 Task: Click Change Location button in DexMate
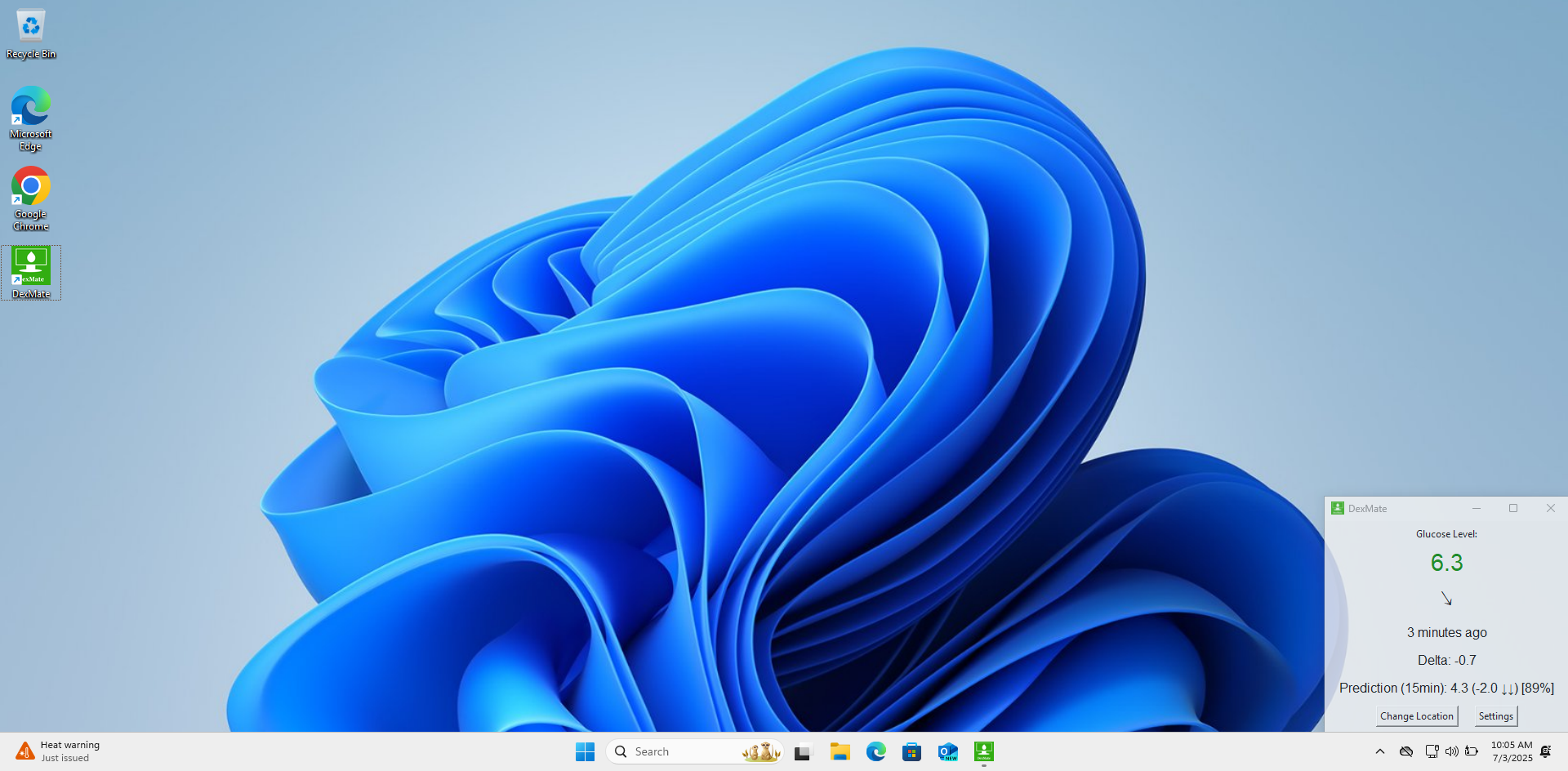point(1417,716)
